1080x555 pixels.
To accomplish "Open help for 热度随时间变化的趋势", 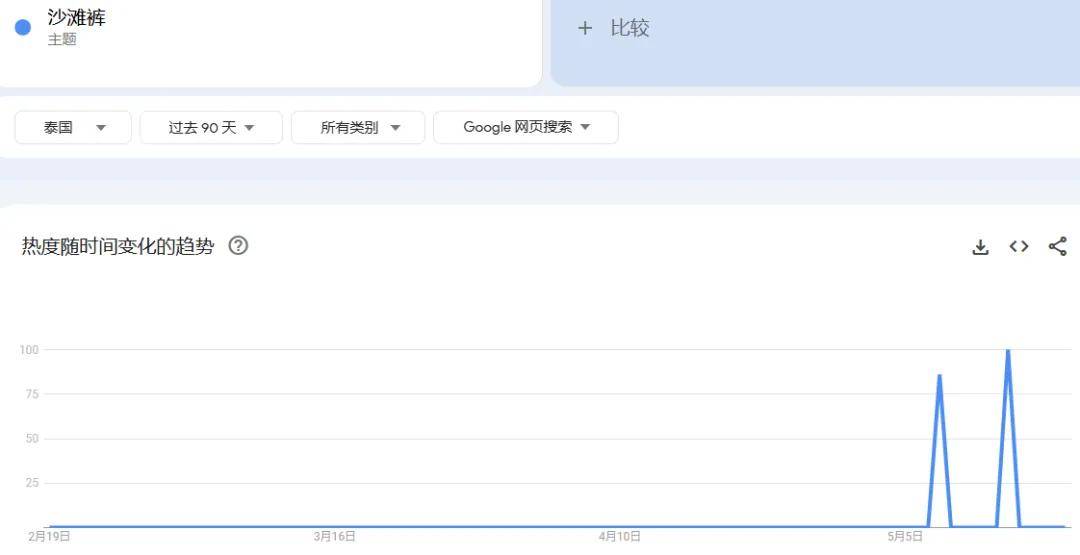I will 238,245.
